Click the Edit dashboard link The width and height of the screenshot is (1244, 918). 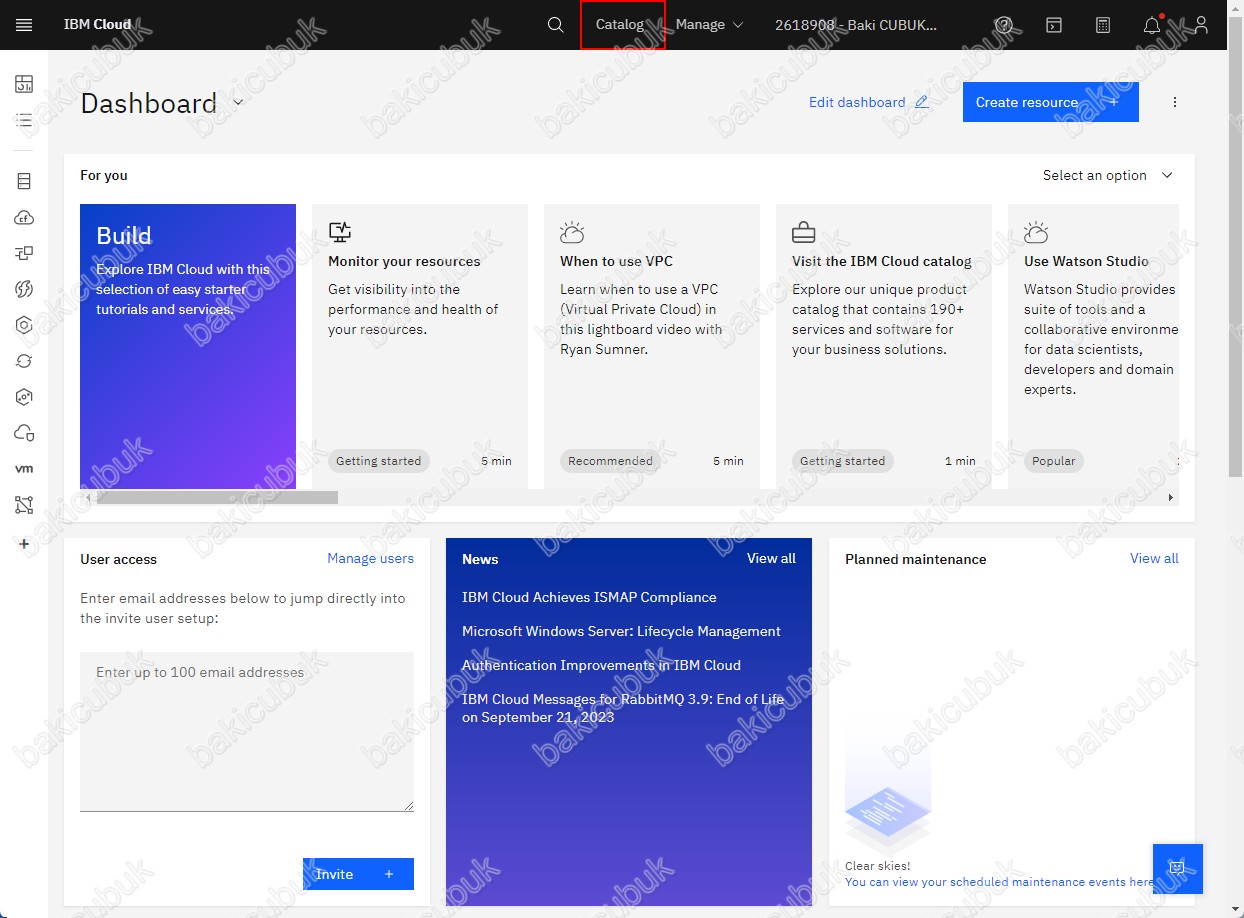coord(857,102)
